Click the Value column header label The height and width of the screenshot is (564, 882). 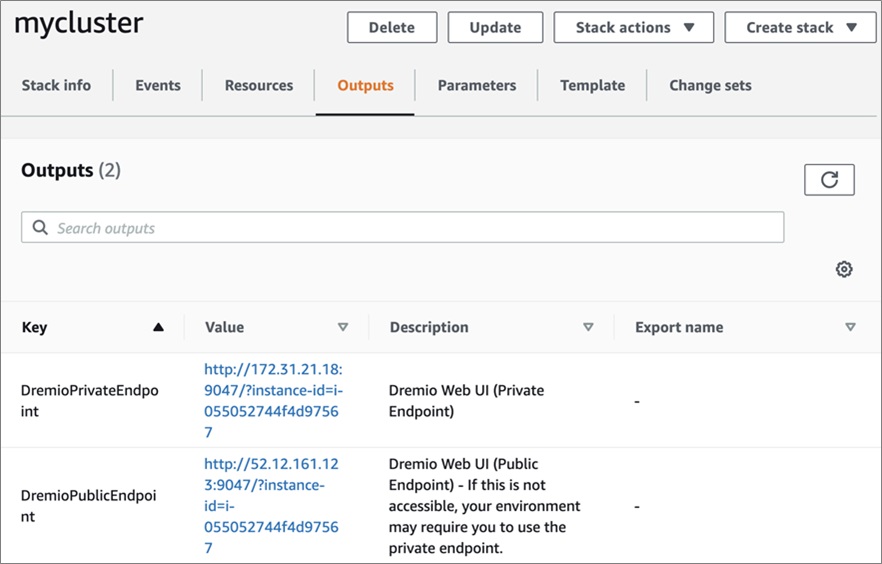point(224,327)
